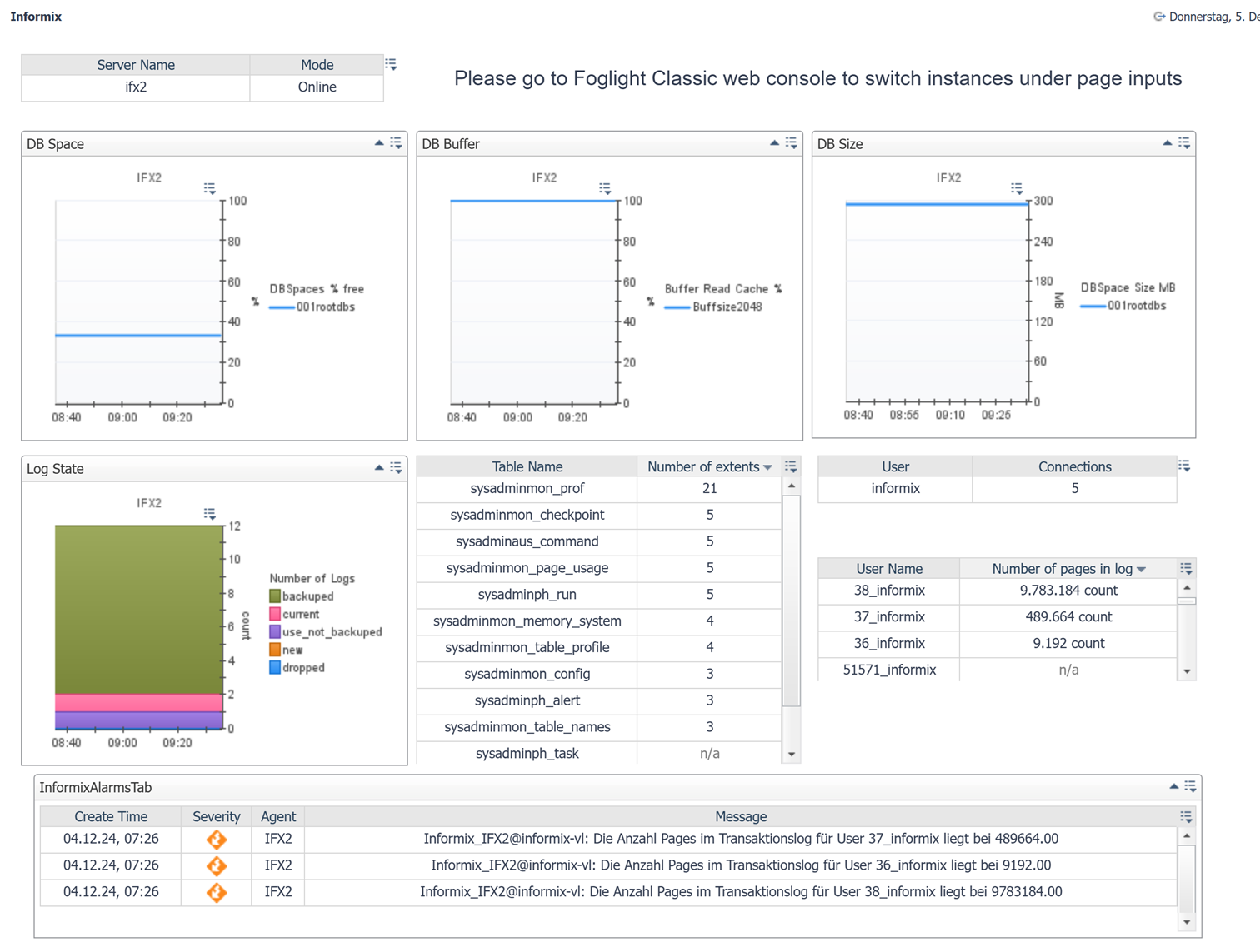Viewport: 1260px width, 952px height.
Task: Open the Server Name table options icon
Action: tap(391, 64)
